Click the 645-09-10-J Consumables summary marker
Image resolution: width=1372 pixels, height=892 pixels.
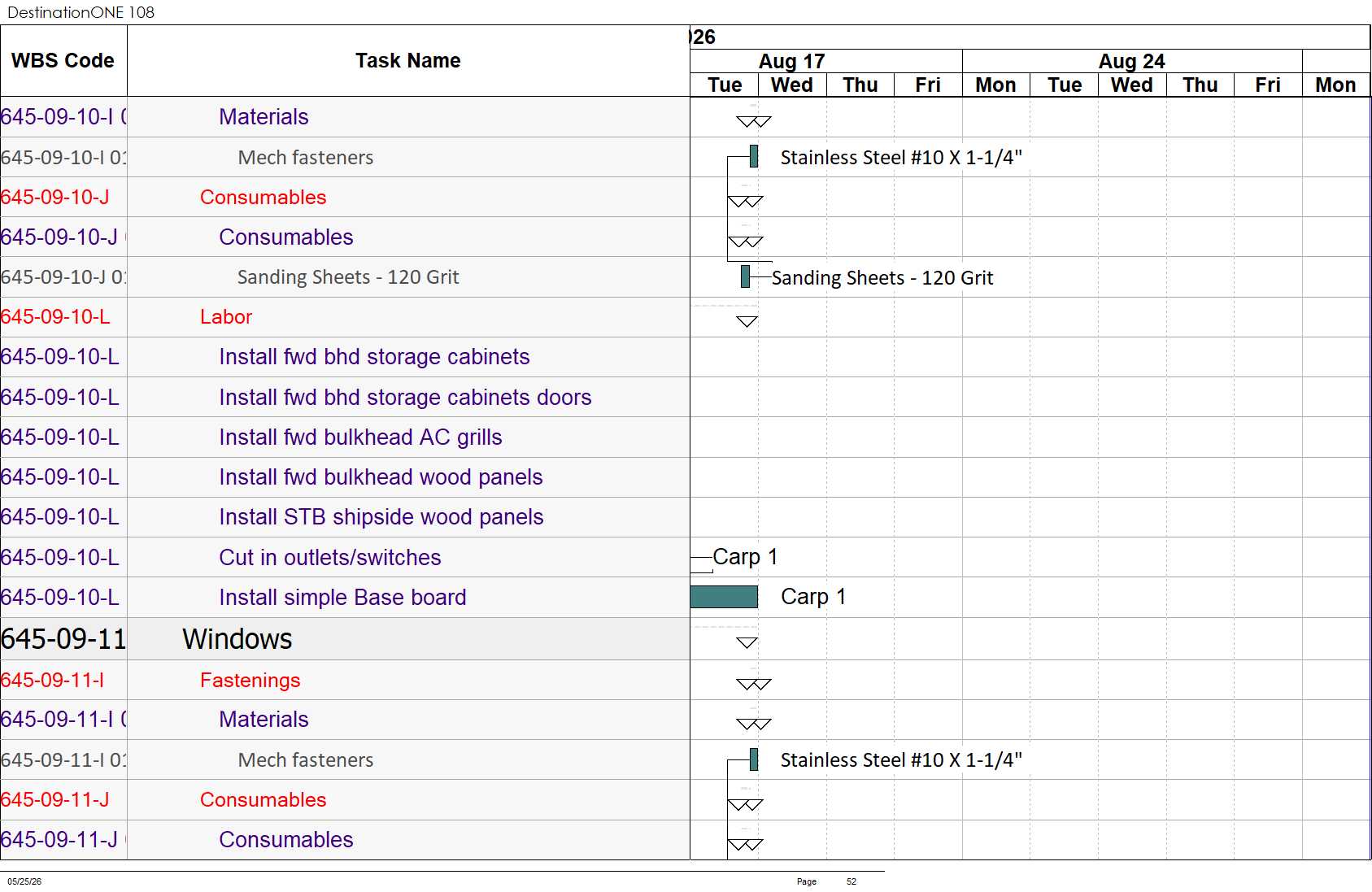745,201
